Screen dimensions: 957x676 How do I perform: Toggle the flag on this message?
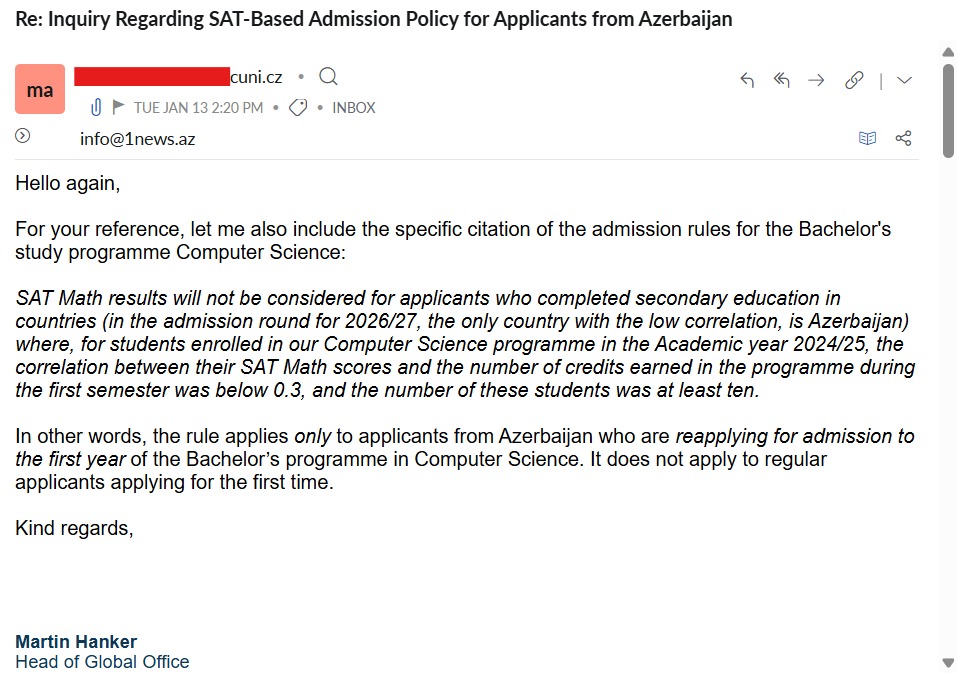point(119,107)
